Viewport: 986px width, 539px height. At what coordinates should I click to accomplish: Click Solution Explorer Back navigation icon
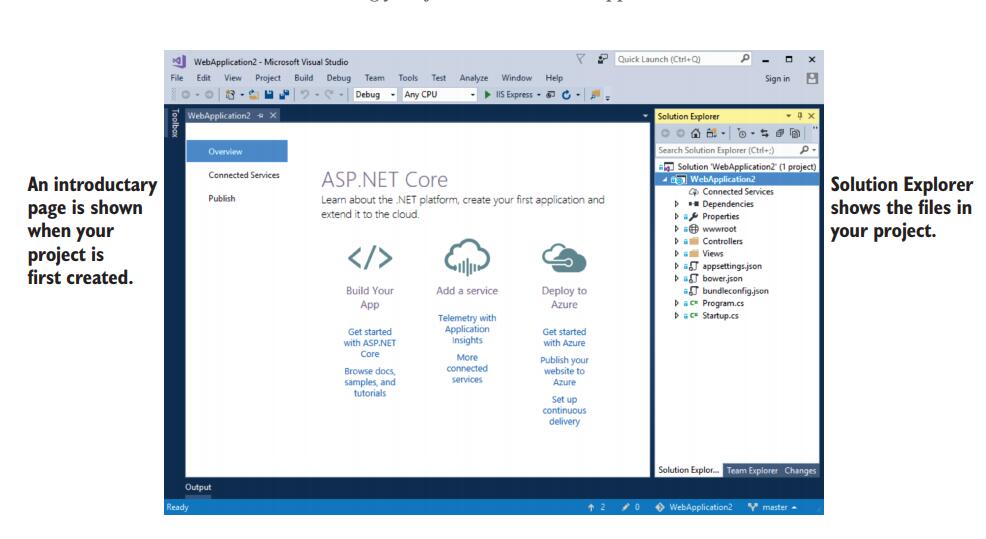[x=665, y=133]
